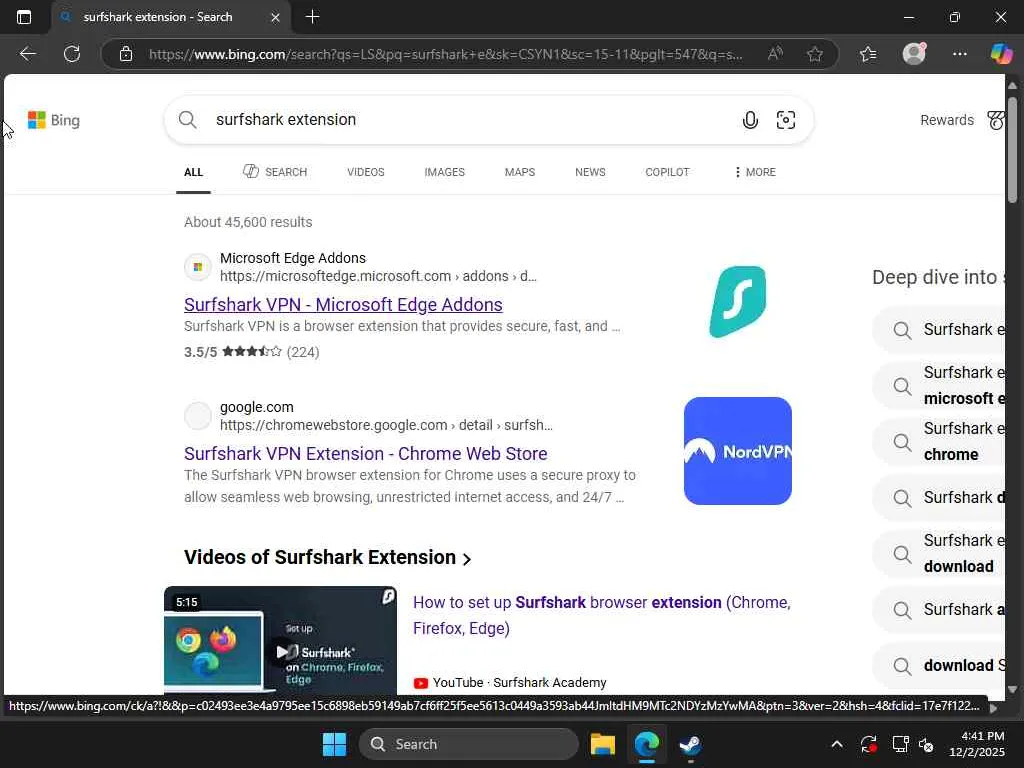Open the tab actions menu icon
This screenshot has height=768, width=1024.
pos(24,17)
